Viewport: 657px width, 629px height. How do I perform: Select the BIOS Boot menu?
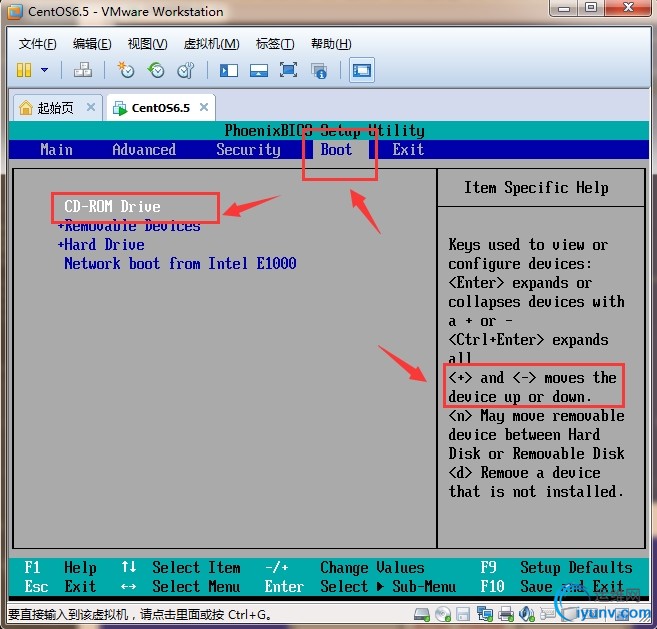(x=336, y=150)
